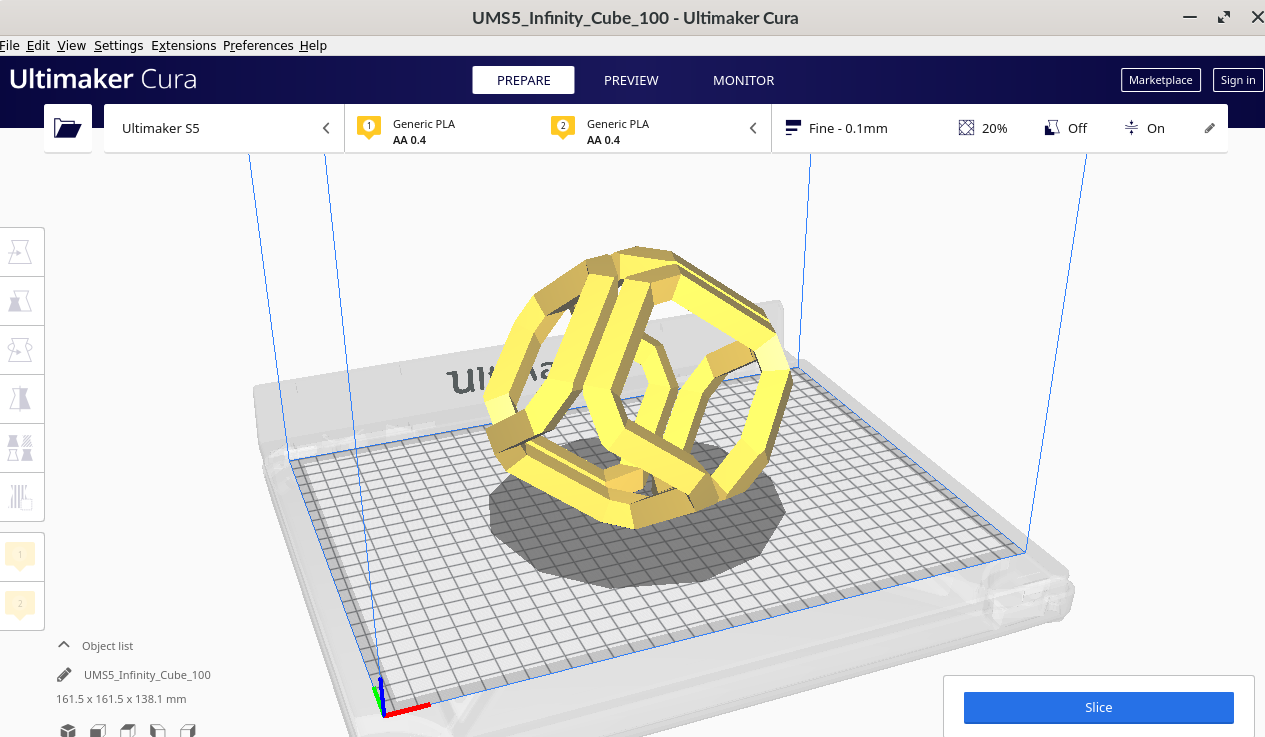
Task: Switch to the PREPARE stage tab
Action: (x=523, y=80)
